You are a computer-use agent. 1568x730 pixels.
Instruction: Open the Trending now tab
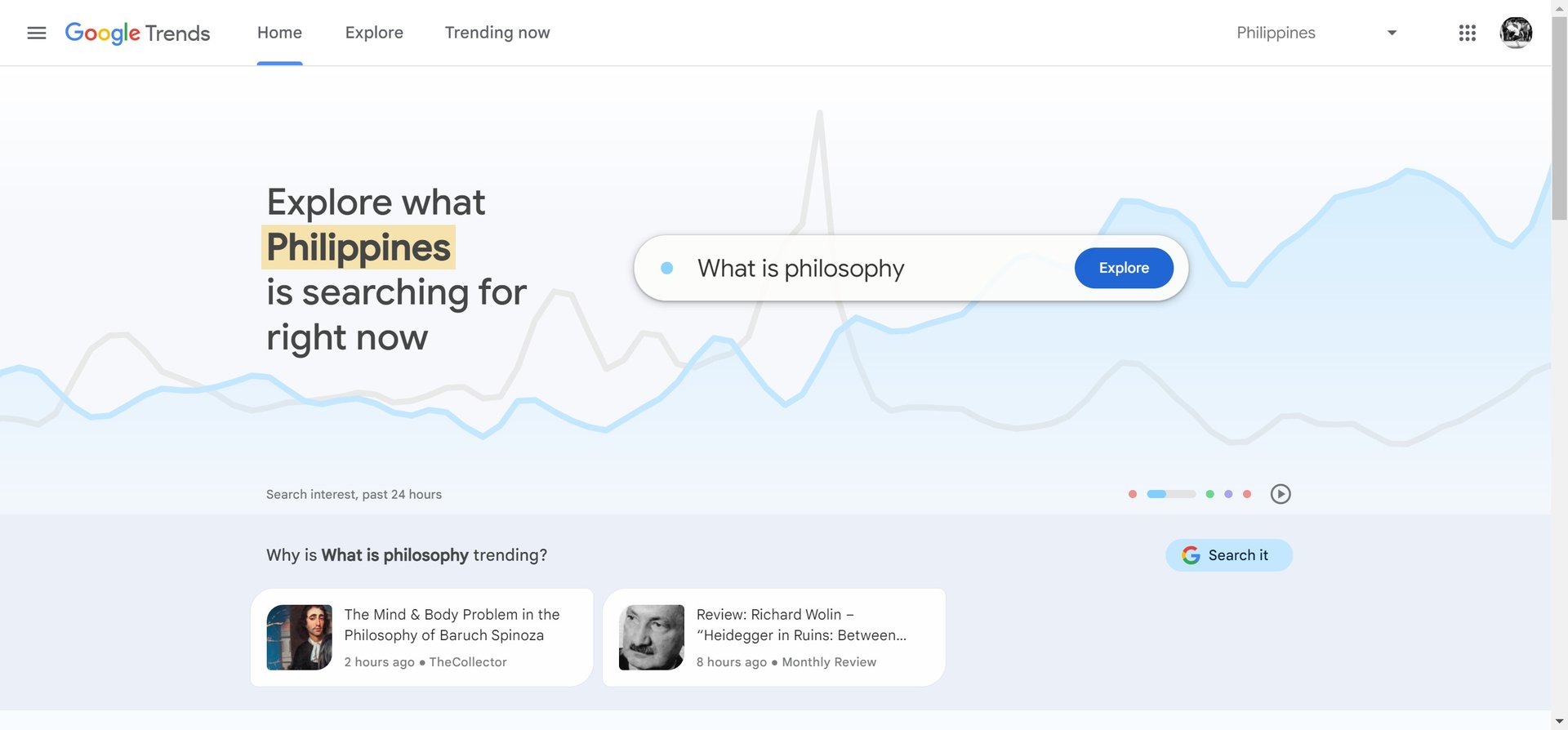tap(497, 33)
